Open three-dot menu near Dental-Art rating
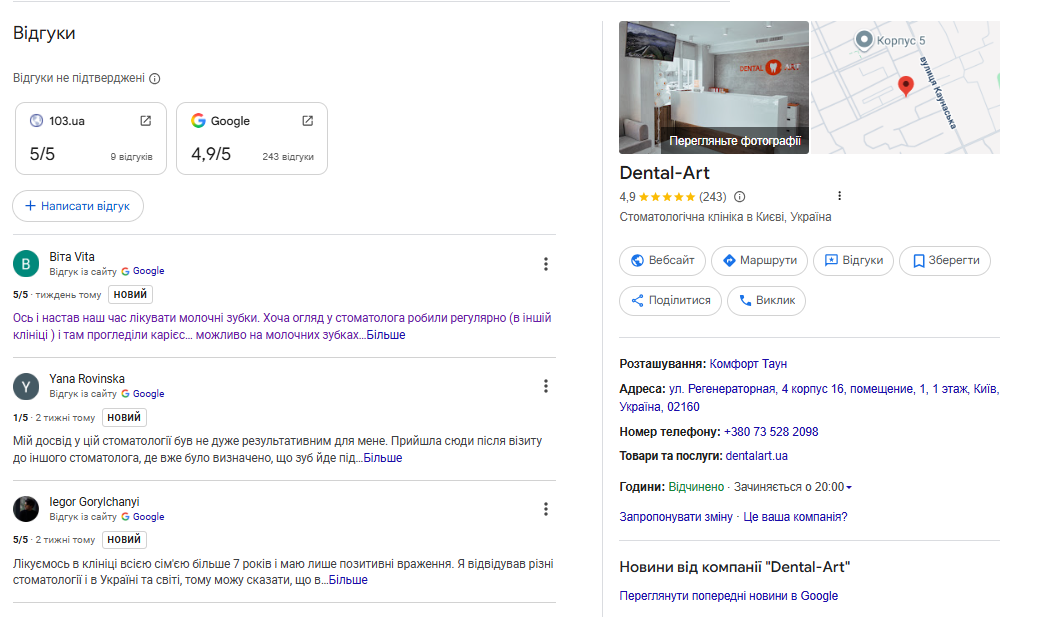This screenshot has height=617, width=1040. click(x=839, y=196)
